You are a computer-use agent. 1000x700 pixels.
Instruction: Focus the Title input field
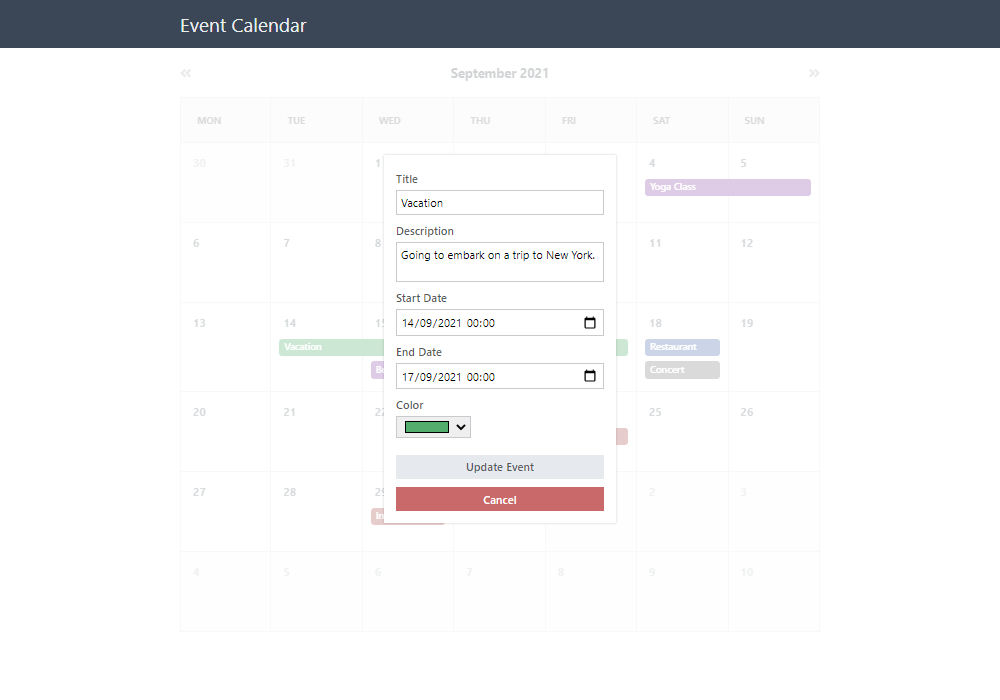[499, 203]
